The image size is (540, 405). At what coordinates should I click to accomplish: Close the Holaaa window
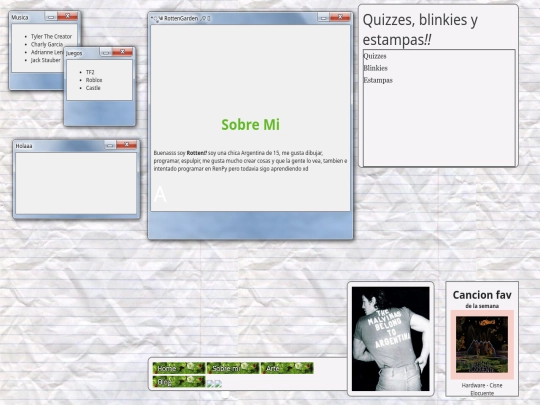tap(126, 144)
